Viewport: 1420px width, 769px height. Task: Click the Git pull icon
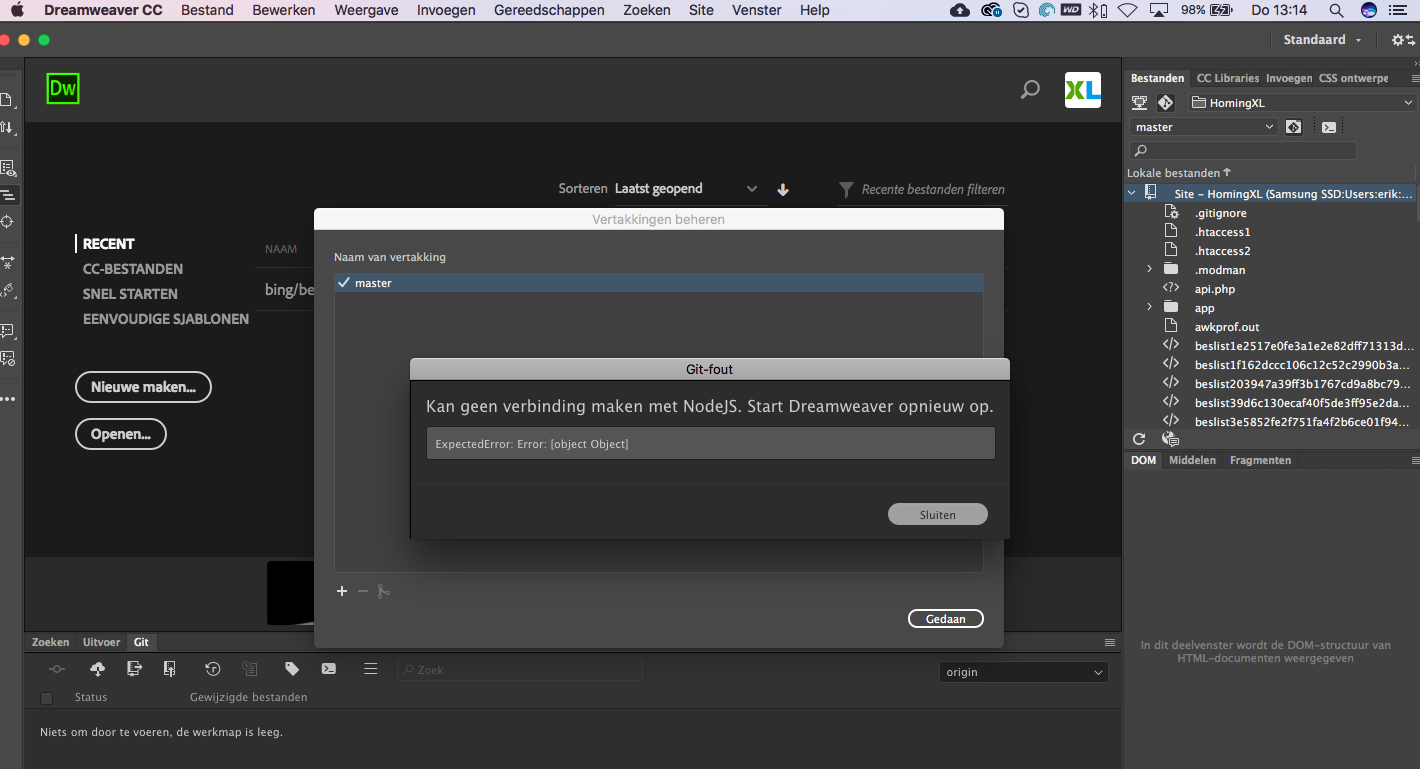pos(135,669)
